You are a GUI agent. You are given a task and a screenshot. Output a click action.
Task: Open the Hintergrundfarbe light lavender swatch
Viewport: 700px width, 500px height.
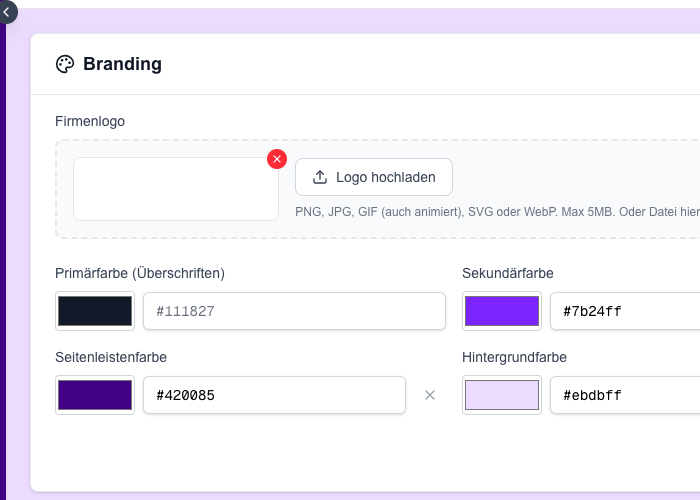(x=502, y=395)
